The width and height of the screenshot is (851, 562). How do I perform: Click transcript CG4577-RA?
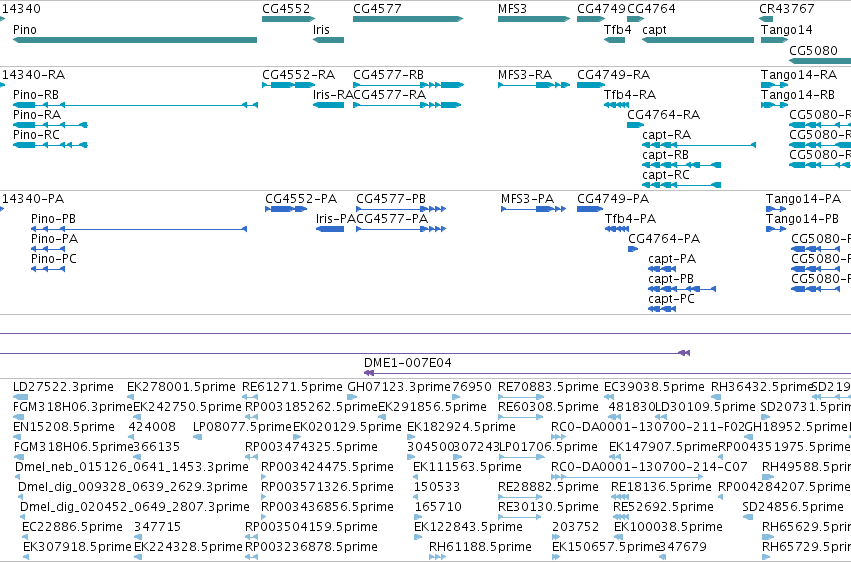pyautogui.click(x=407, y=105)
